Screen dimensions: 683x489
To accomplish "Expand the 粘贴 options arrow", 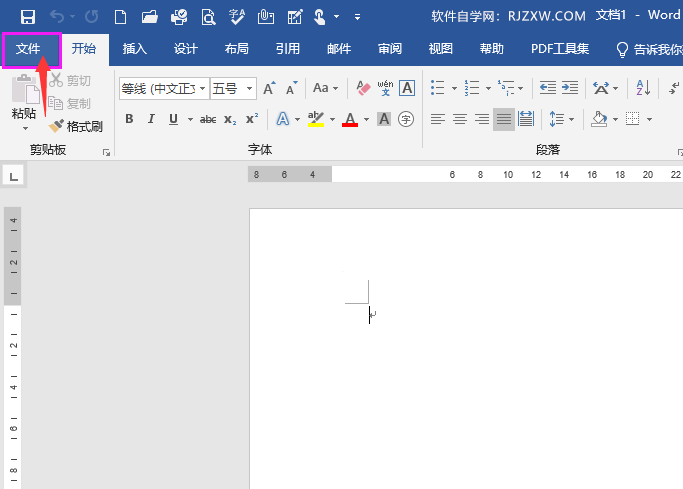I will (25, 128).
